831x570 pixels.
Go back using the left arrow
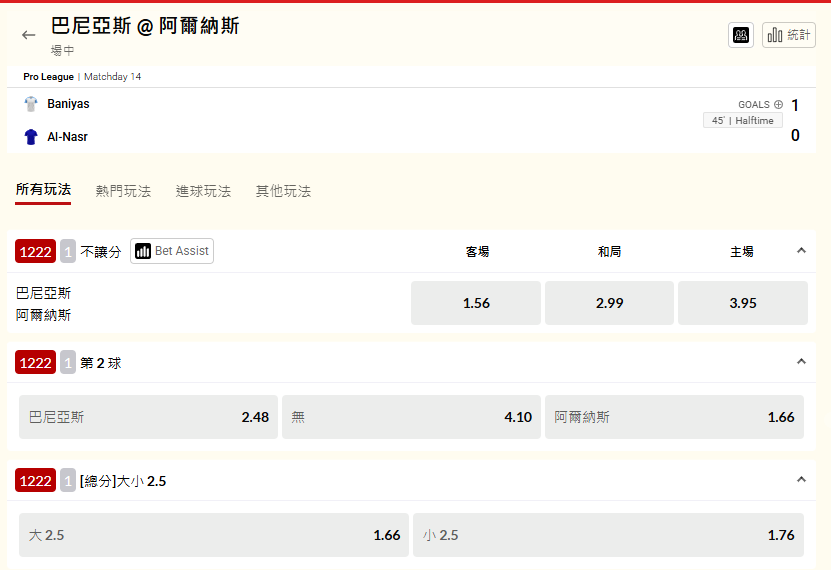pos(28,35)
